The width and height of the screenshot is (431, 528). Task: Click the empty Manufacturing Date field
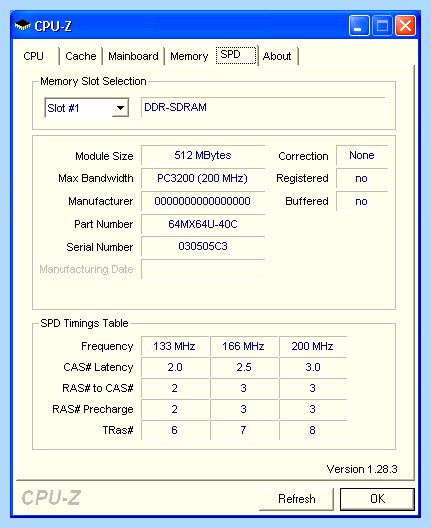[203, 269]
